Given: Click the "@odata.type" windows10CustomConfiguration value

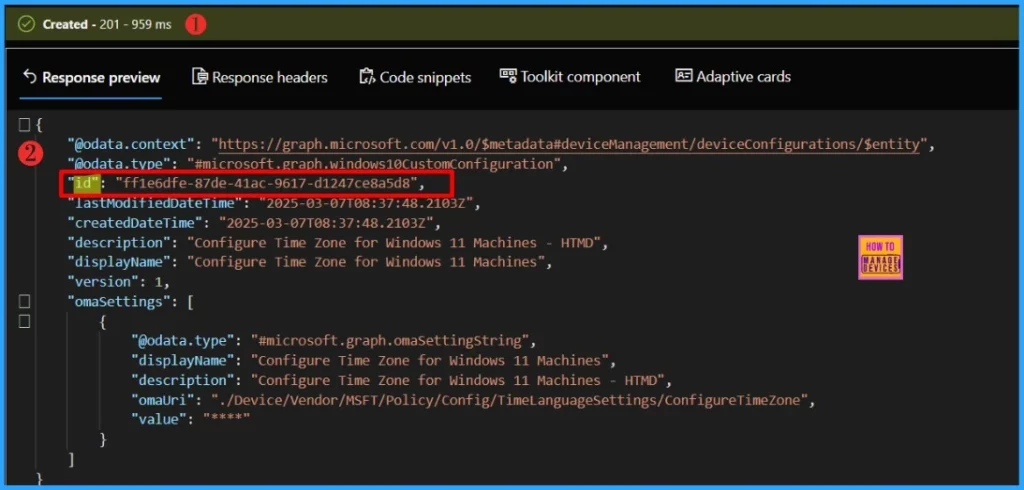Looking at the screenshot, I should tap(374, 164).
